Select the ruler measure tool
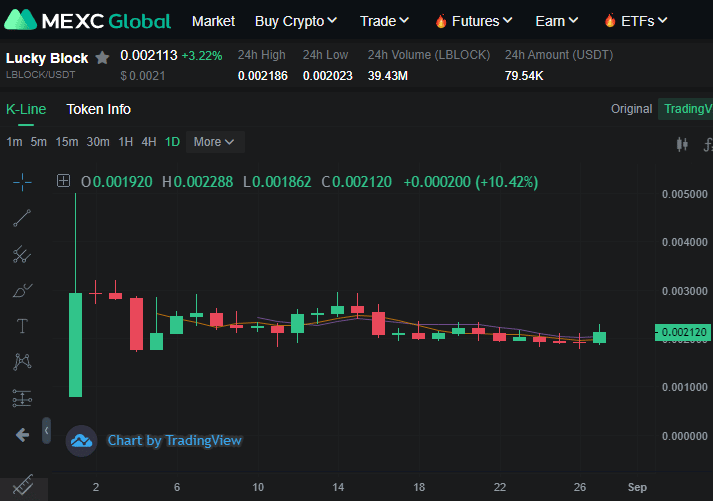This screenshot has height=501, width=713. pos(23,486)
